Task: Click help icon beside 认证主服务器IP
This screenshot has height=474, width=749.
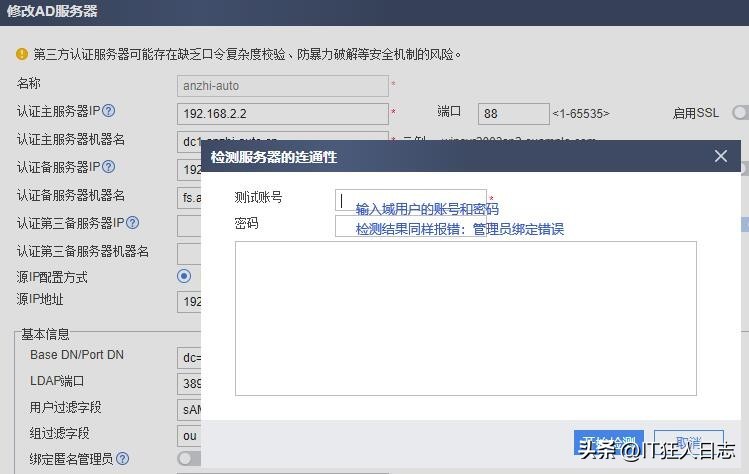Action: [109, 111]
